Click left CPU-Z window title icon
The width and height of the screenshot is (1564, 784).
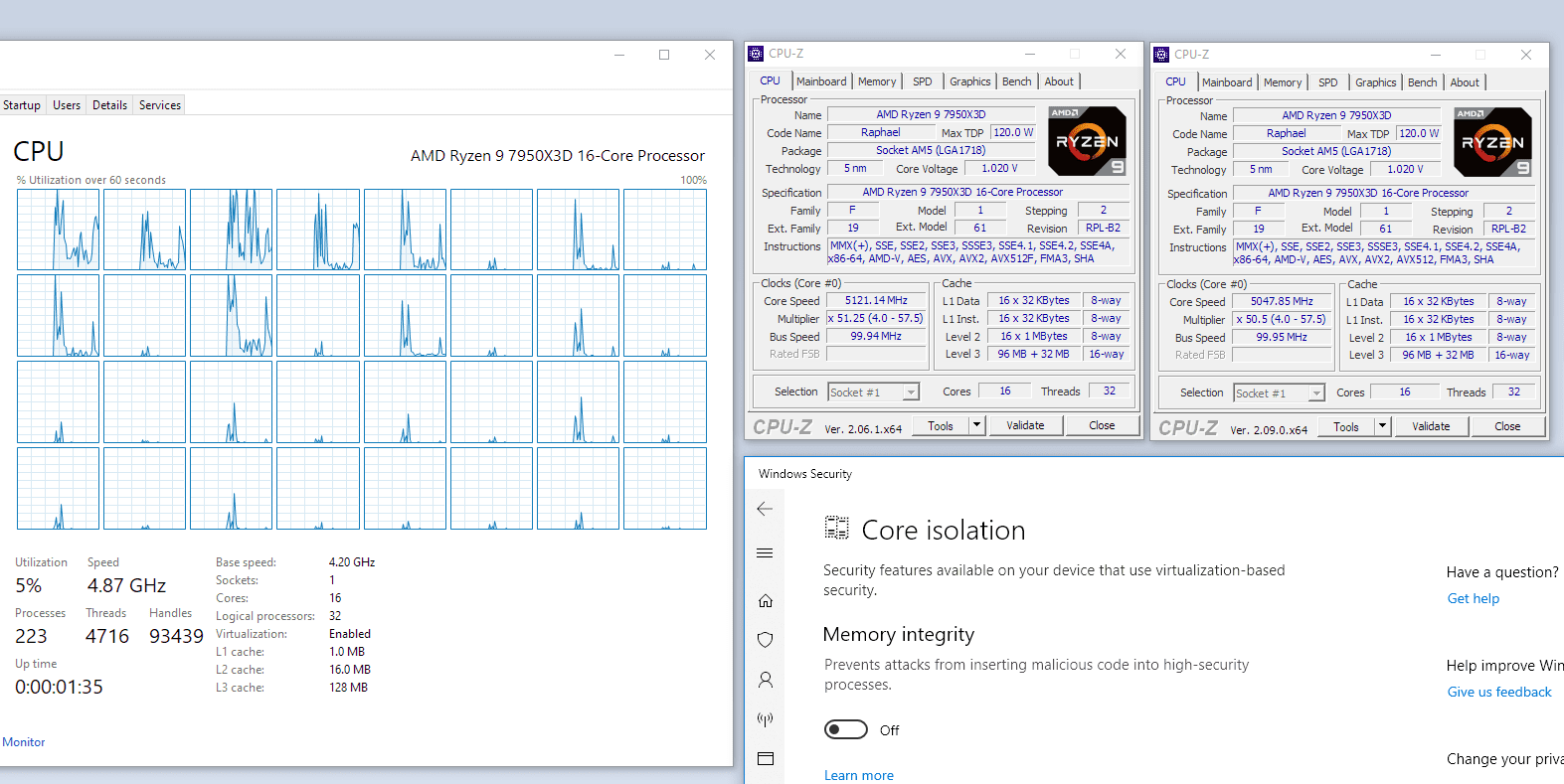757,54
